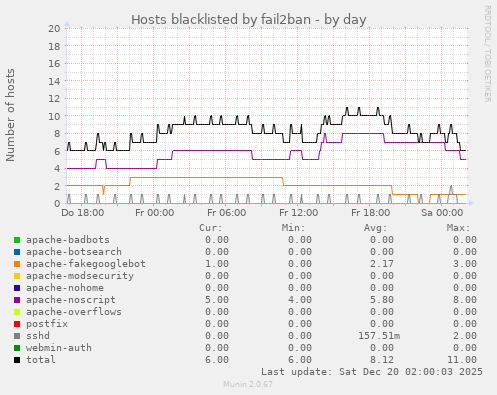Viewport: 497px width, 395px height.
Task: Click the Cur: column header
Action: click(x=211, y=228)
